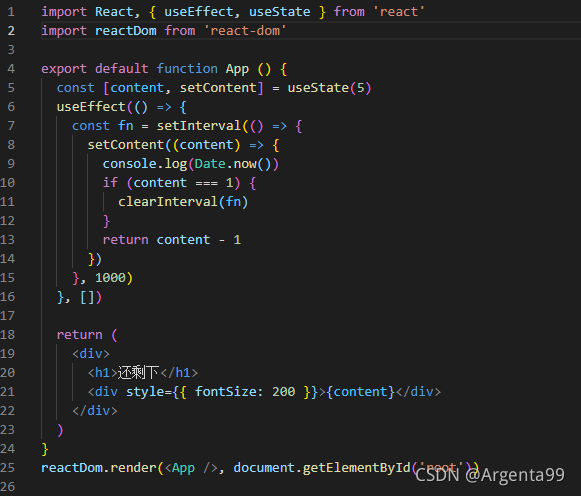Click line number 24 in the gutter
The width and height of the screenshot is (581, 496).
[x=7, y=449]
